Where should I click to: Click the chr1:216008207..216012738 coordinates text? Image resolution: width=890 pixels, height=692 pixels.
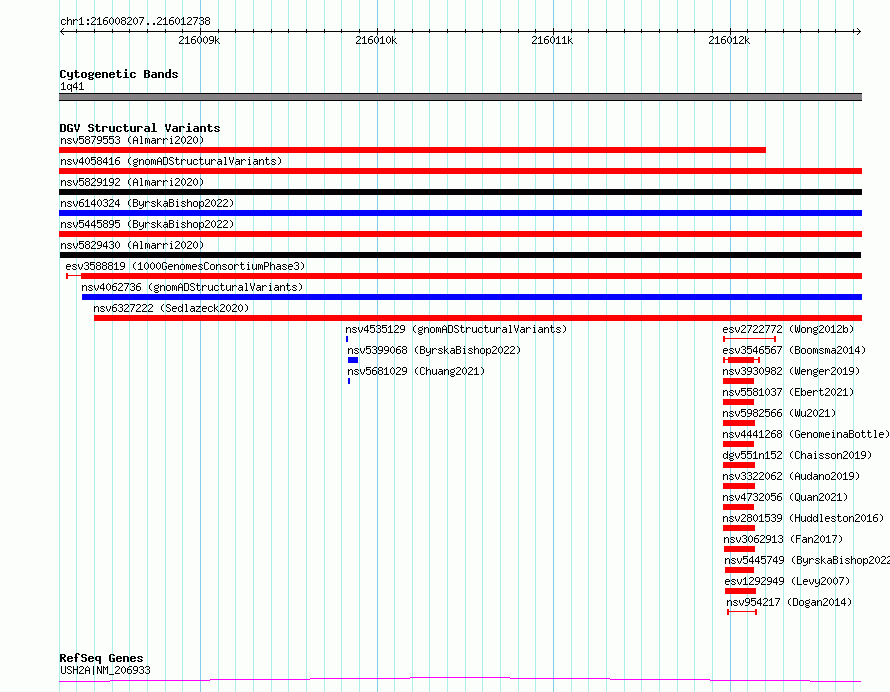[x=135, y=22]
